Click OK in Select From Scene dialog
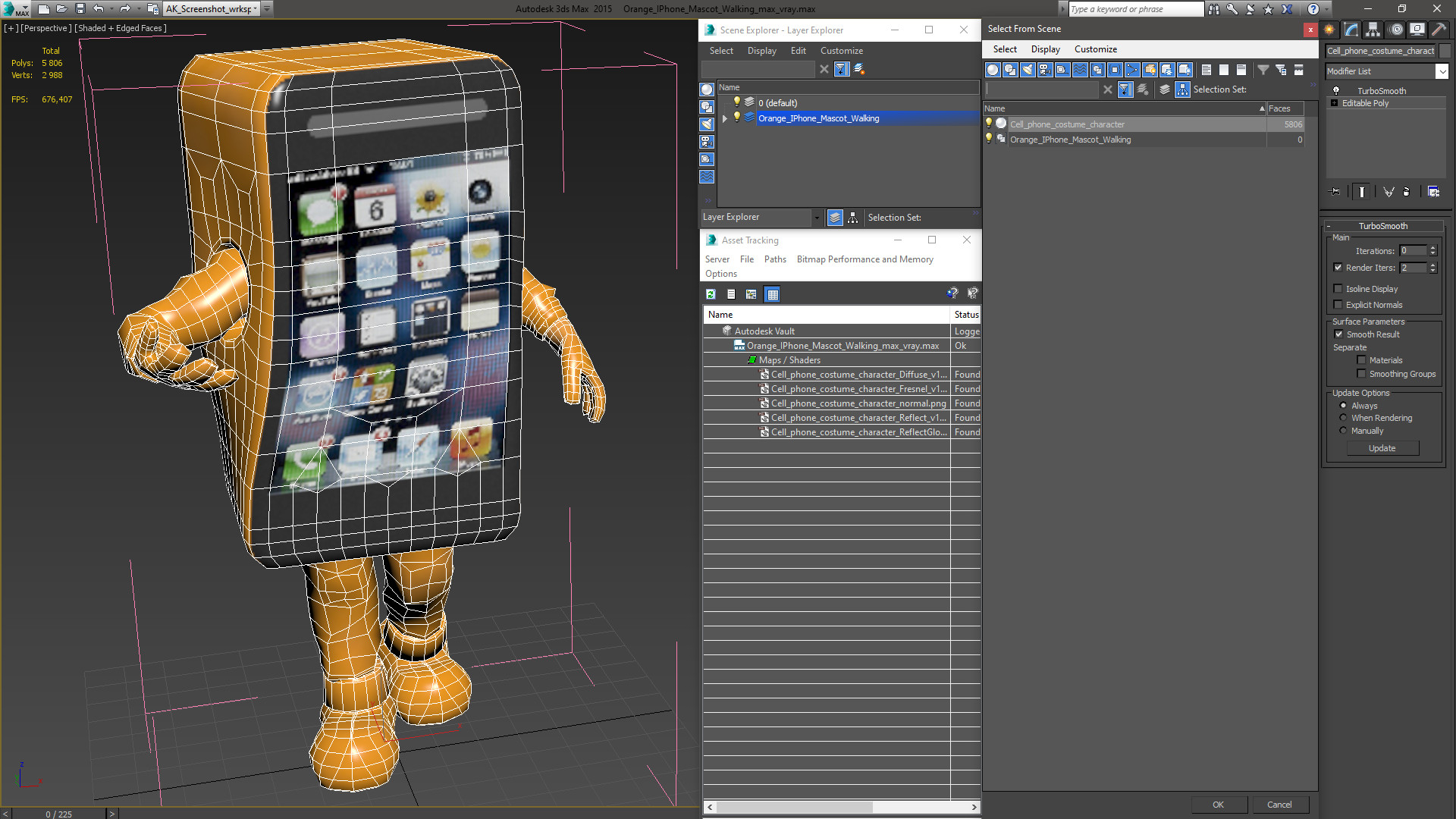 [1218, 805]
